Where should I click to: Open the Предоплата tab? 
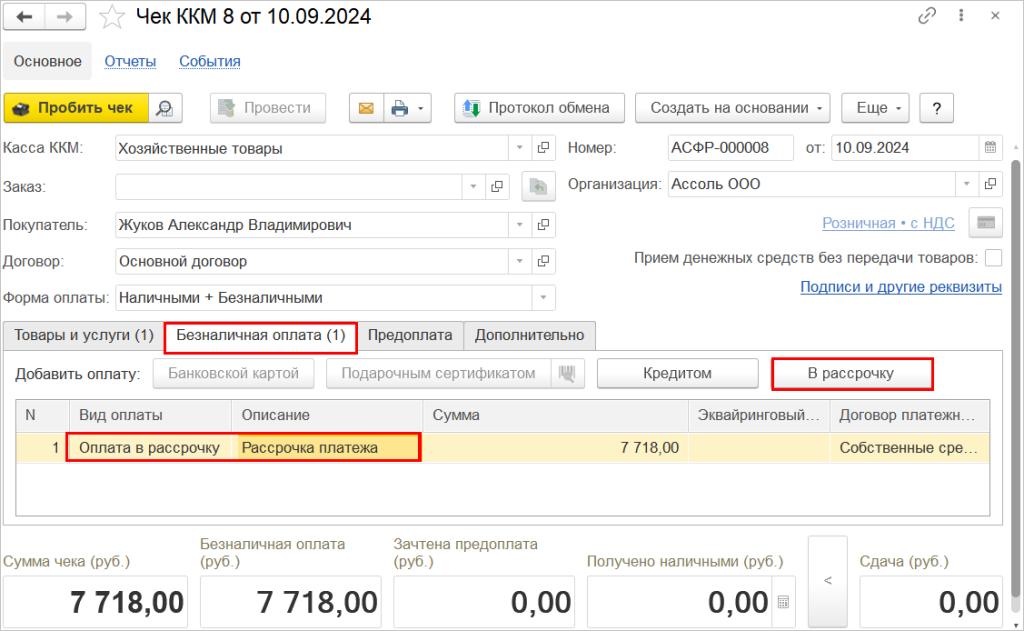click(410, 335)
